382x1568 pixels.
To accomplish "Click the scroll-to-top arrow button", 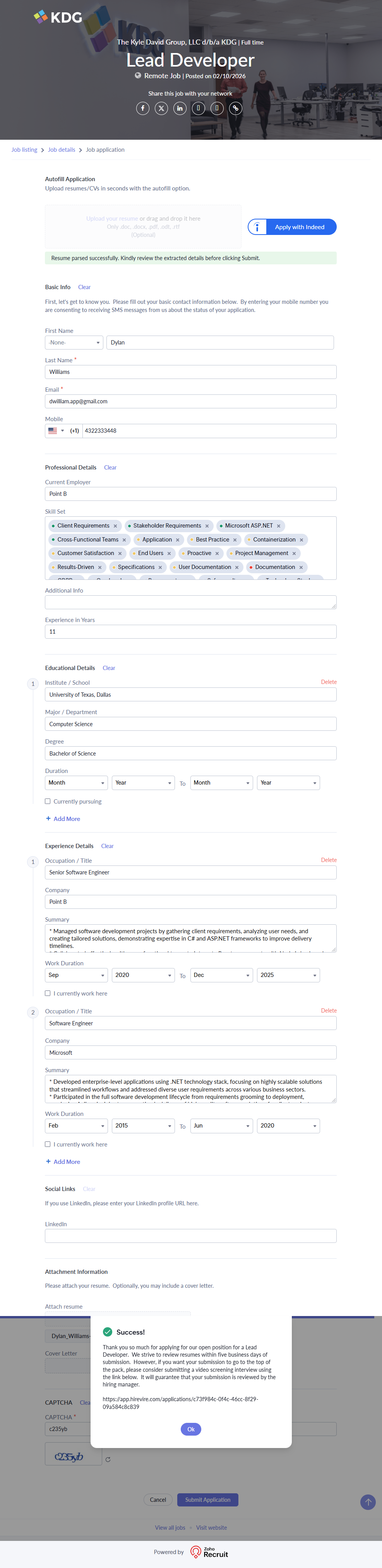I will [367, 1502].
